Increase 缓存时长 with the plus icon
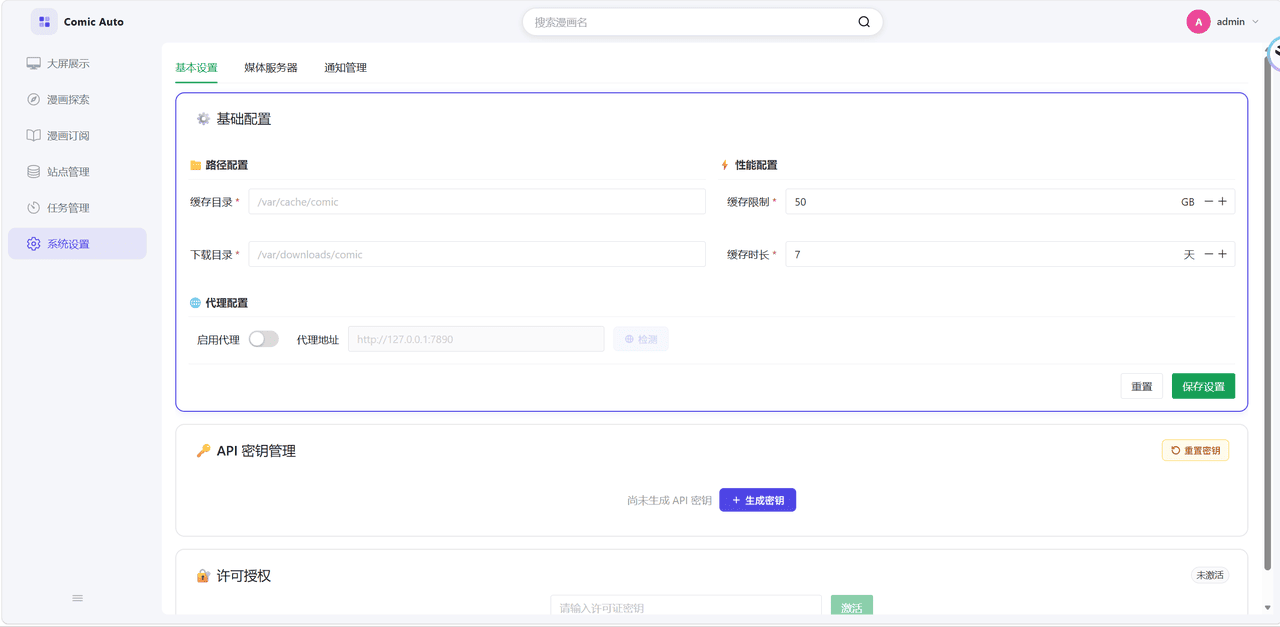The image size is (1280, 627). [1222, 254]
